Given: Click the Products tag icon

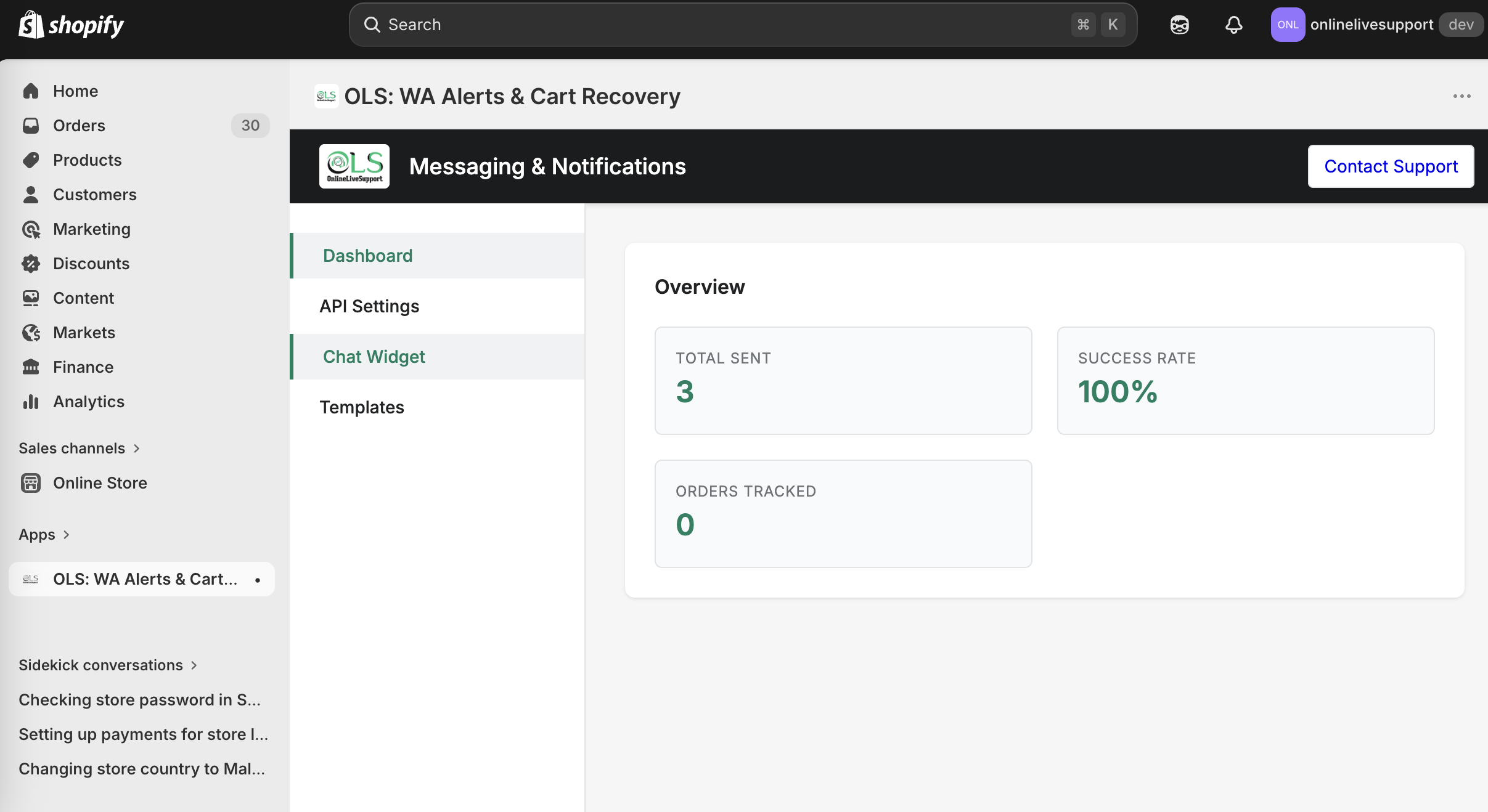Looking at the screenshot, I should point(31,160).
